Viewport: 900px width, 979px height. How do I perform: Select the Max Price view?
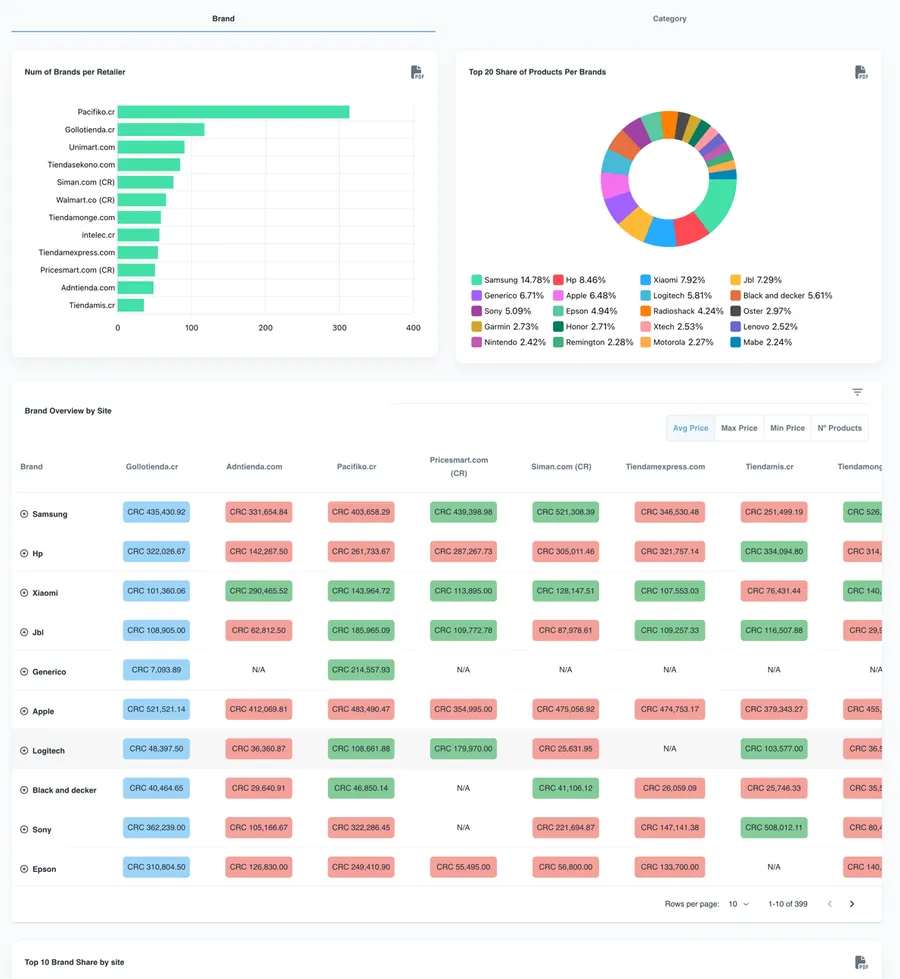[739, 428]
